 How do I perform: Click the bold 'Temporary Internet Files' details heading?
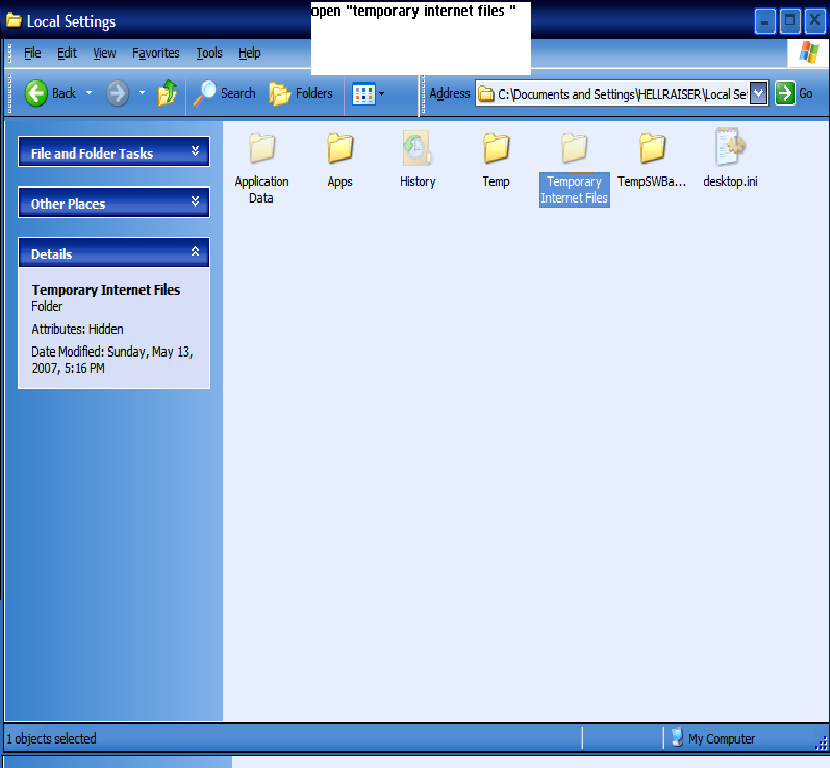point(106,290)
